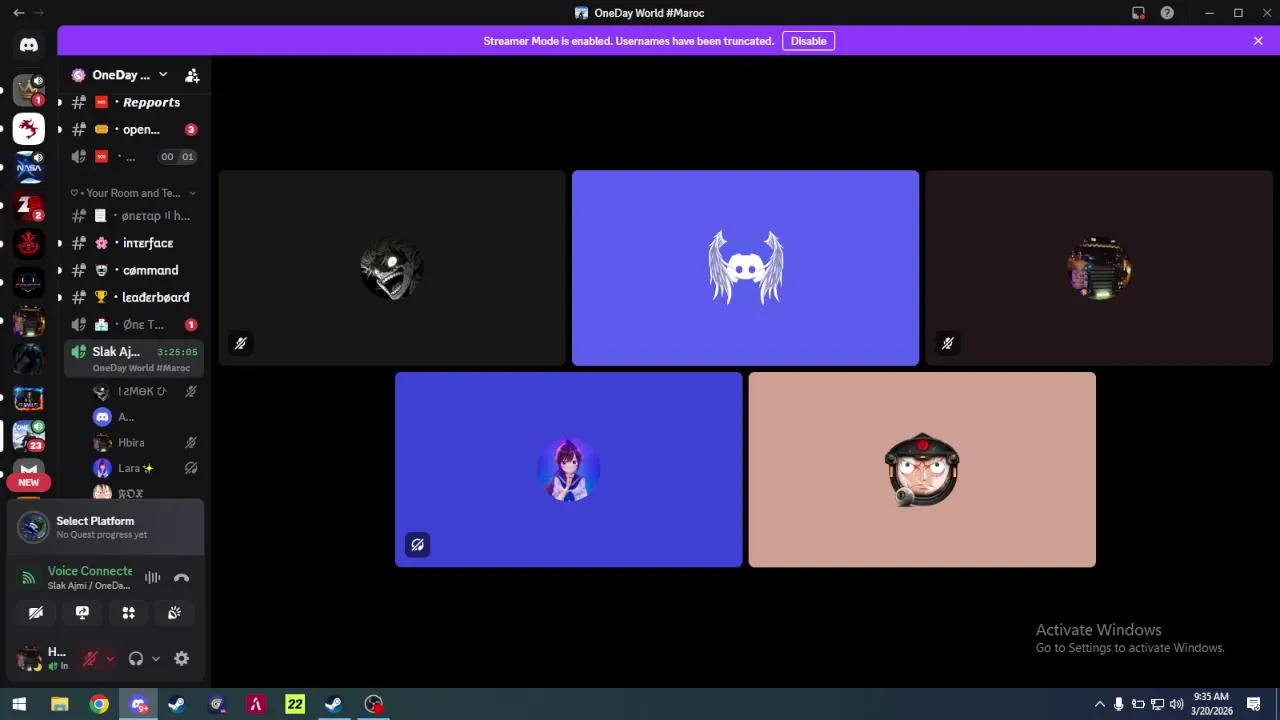Open the Repports channel
The height and width of the screenshot is (720, 1280).
(134, 102)
